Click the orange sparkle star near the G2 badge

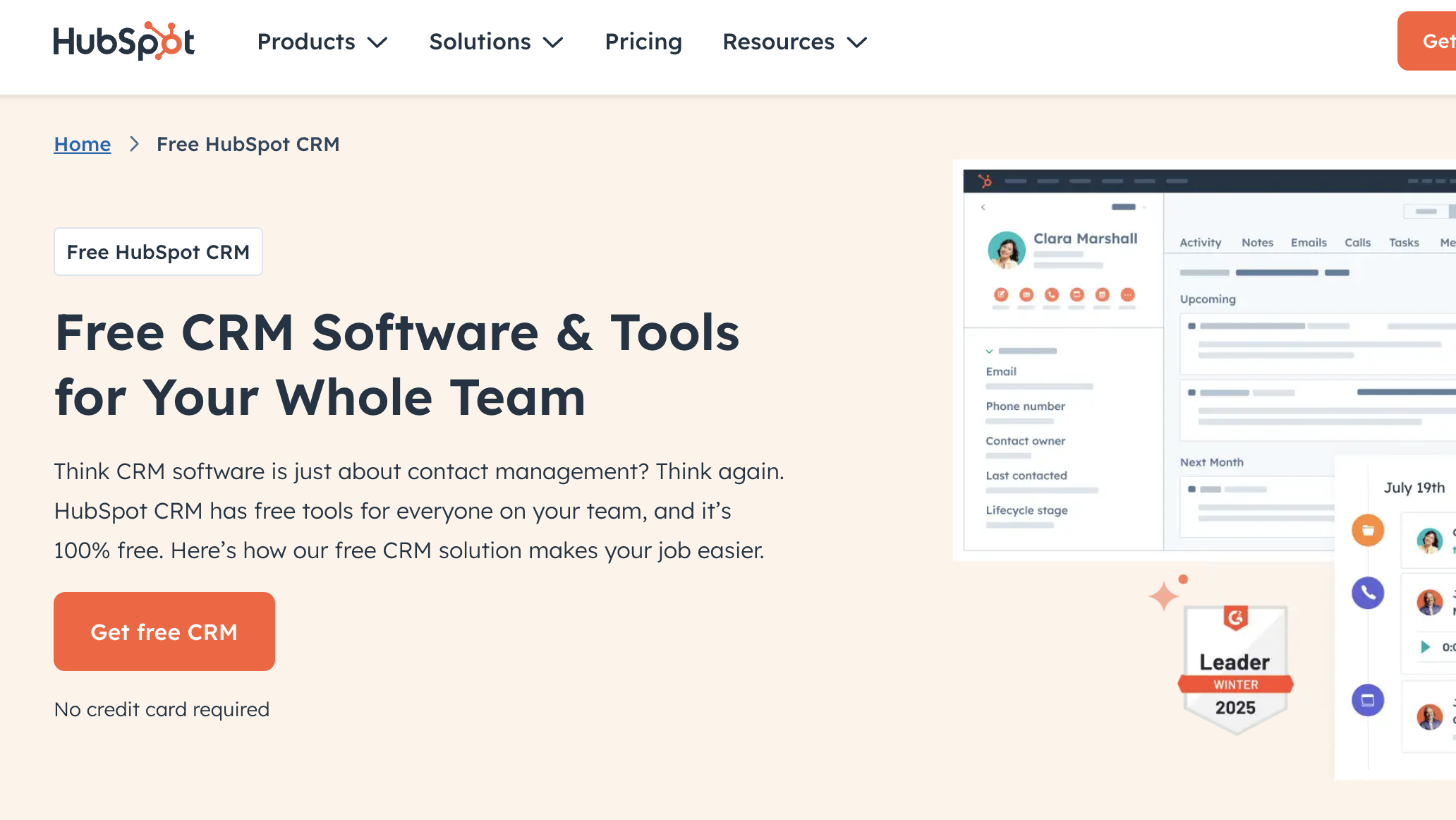[1164, 596]
